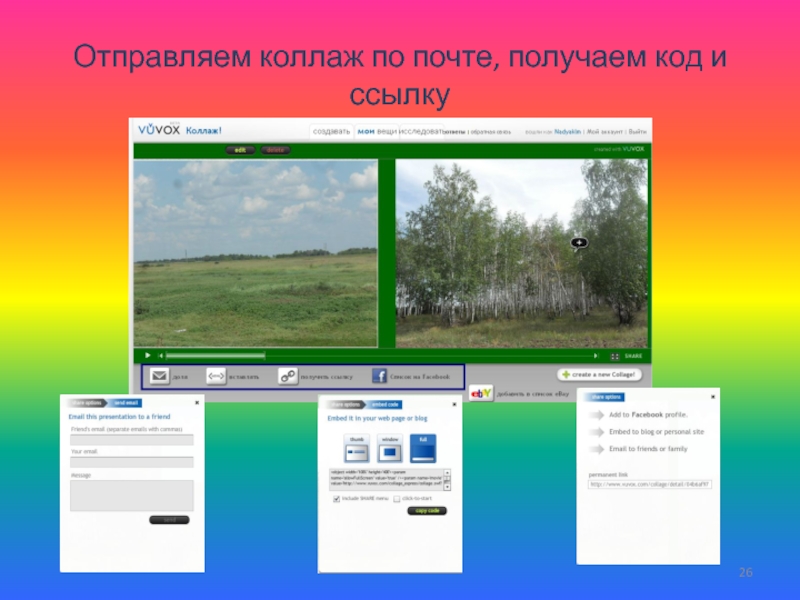
Task: Close the share options dialog with Facebook
Action: [x=713, y=396]
